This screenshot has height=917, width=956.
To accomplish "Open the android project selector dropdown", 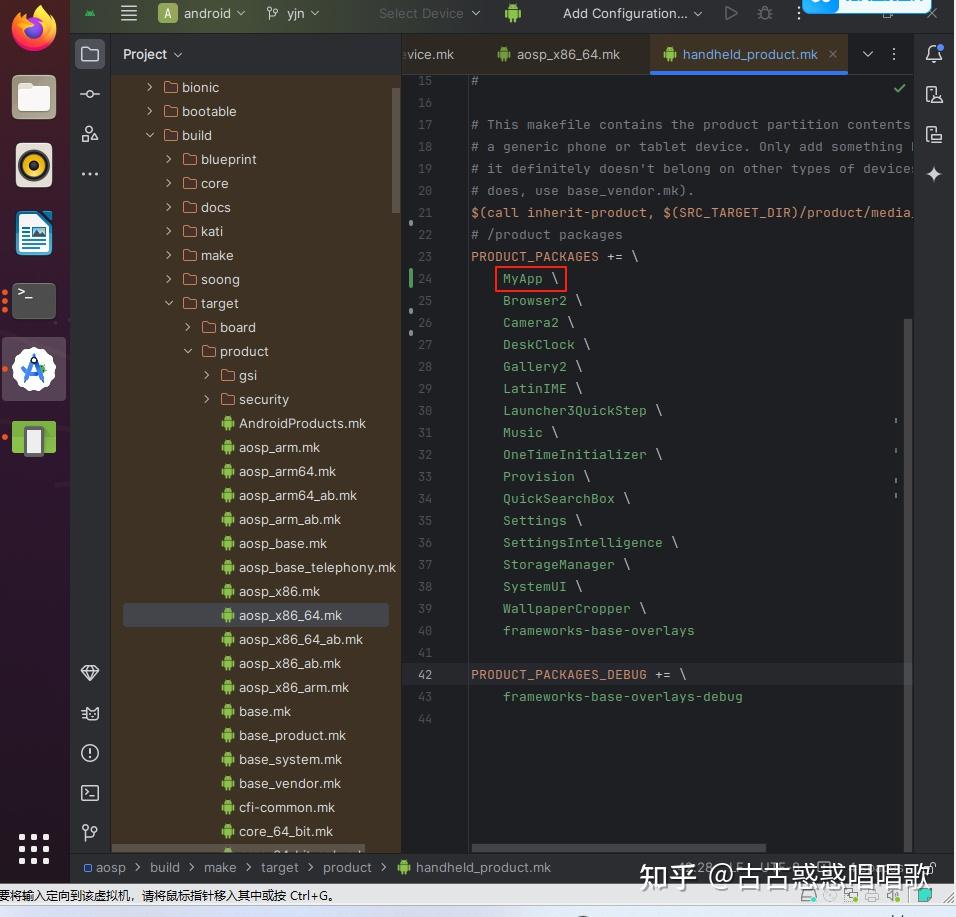I will click(202, 13).
